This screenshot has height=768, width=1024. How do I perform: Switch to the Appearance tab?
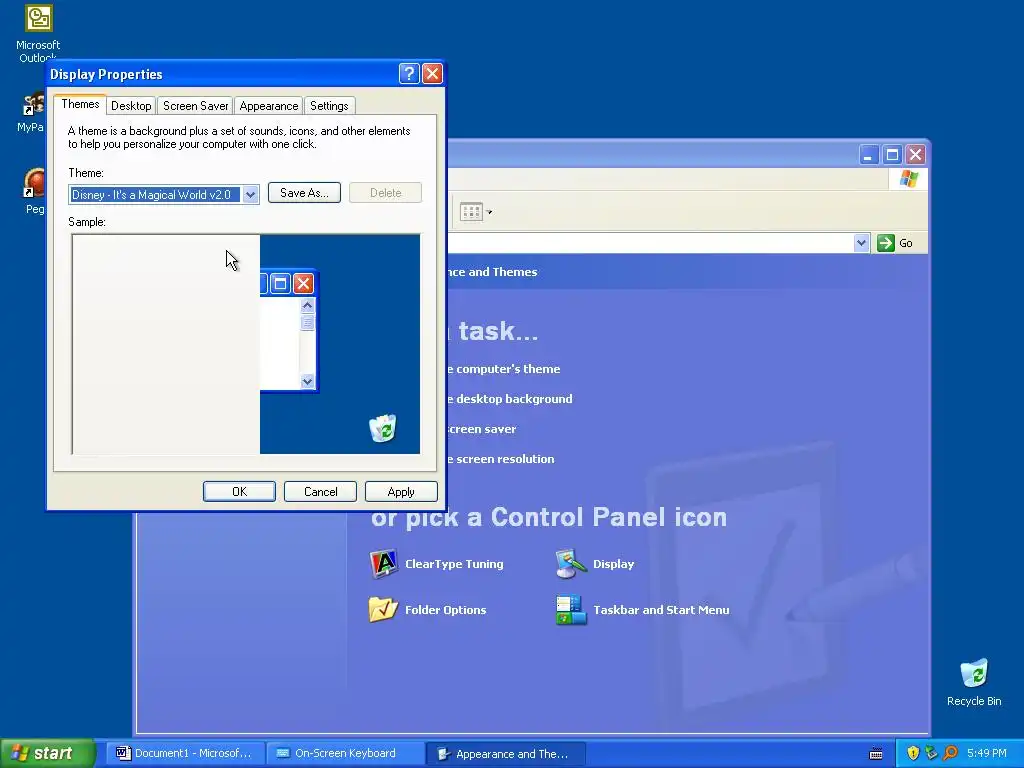pos(268,106)
